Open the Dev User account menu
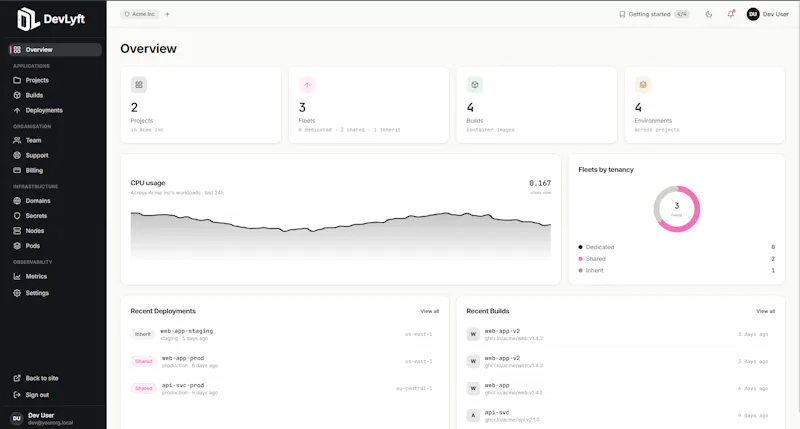Screen dimensions: 800x429 click(x=768, y=14)
